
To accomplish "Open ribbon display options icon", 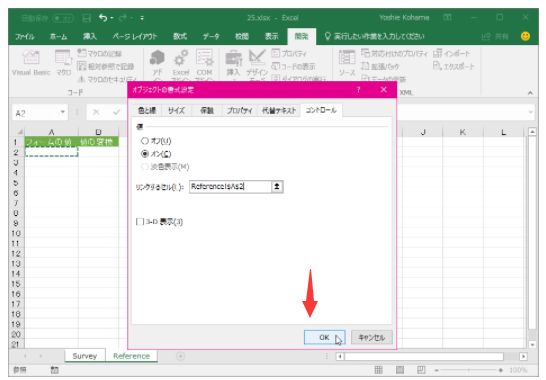I will (x=447, y=17).
